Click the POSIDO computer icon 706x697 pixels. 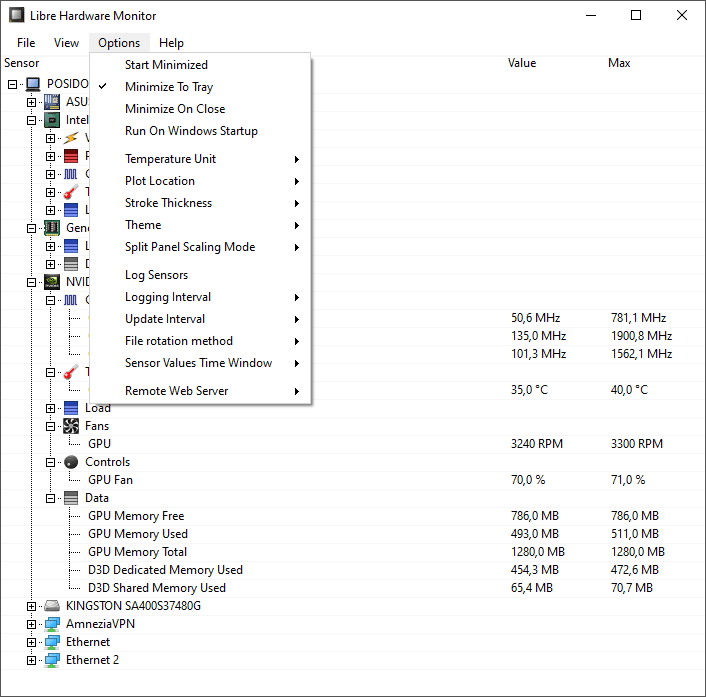tap(33, 84)
